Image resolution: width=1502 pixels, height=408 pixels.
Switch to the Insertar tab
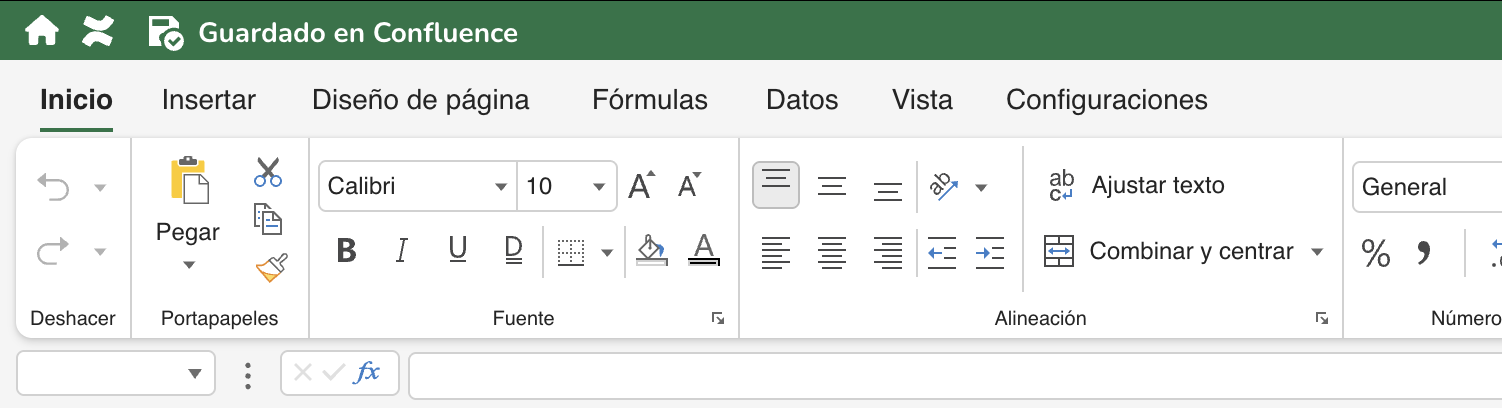coord(208,100)
